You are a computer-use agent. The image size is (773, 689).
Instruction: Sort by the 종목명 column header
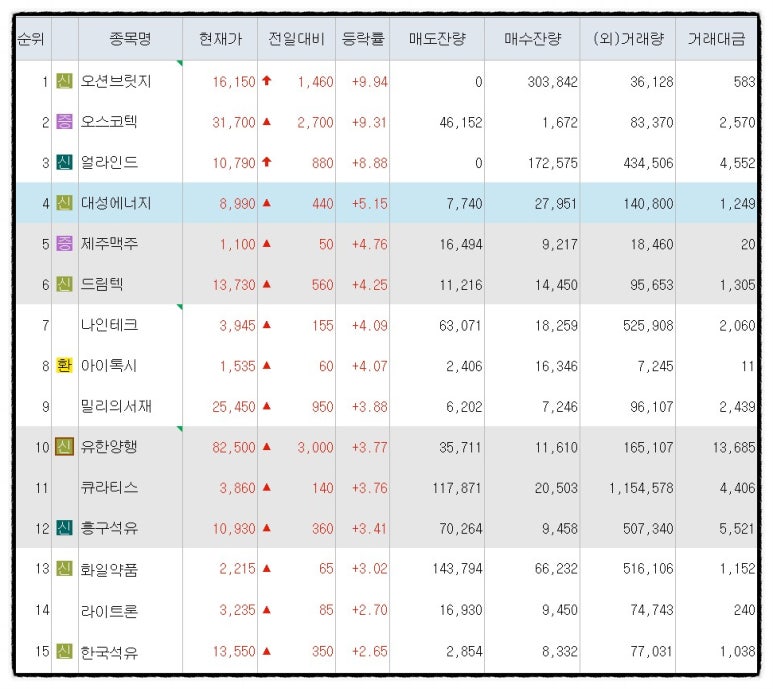(x=130, y=38)
